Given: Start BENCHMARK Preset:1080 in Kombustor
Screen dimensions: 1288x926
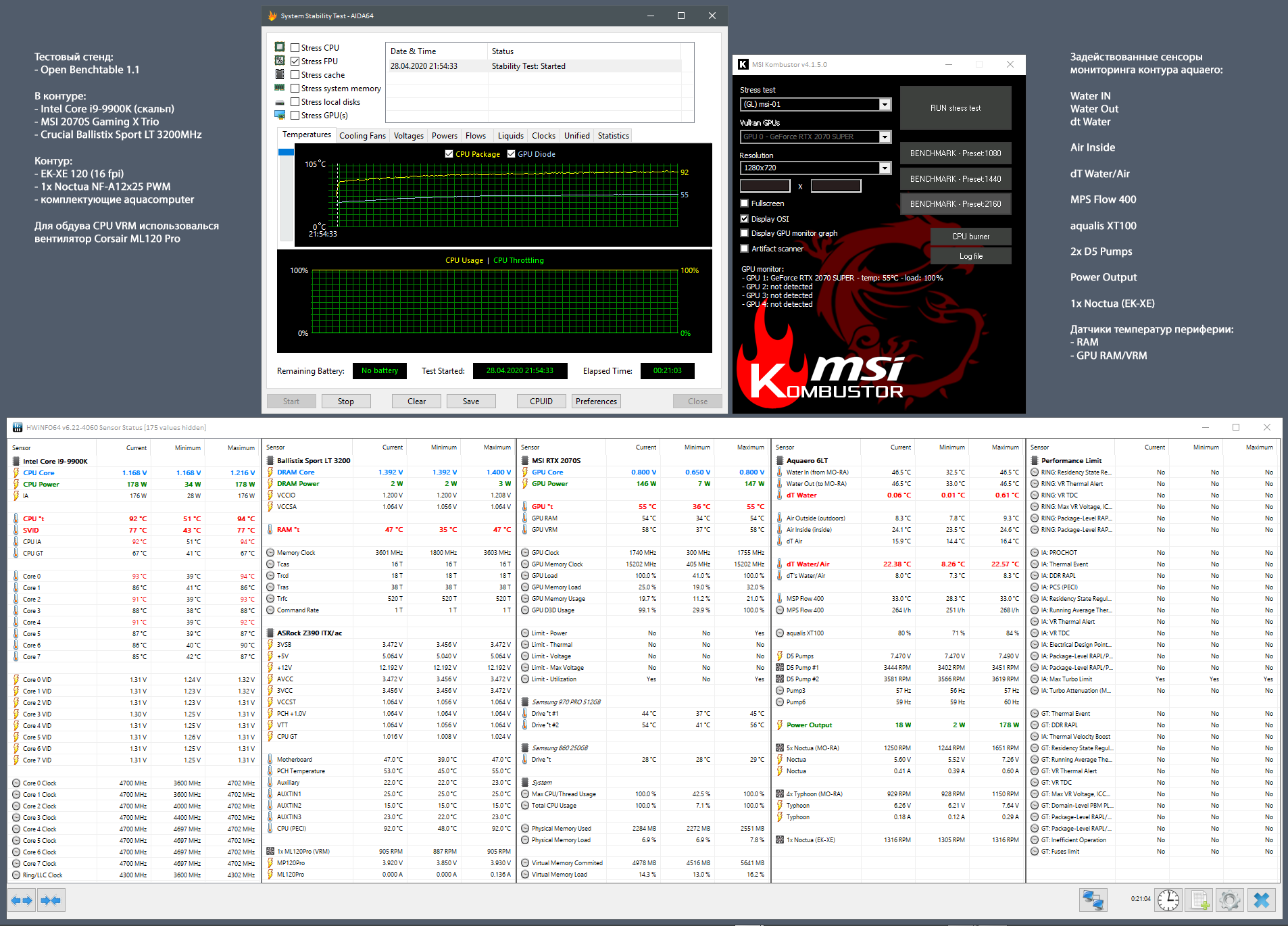Looking at the screenshot, I should (956, 153).
